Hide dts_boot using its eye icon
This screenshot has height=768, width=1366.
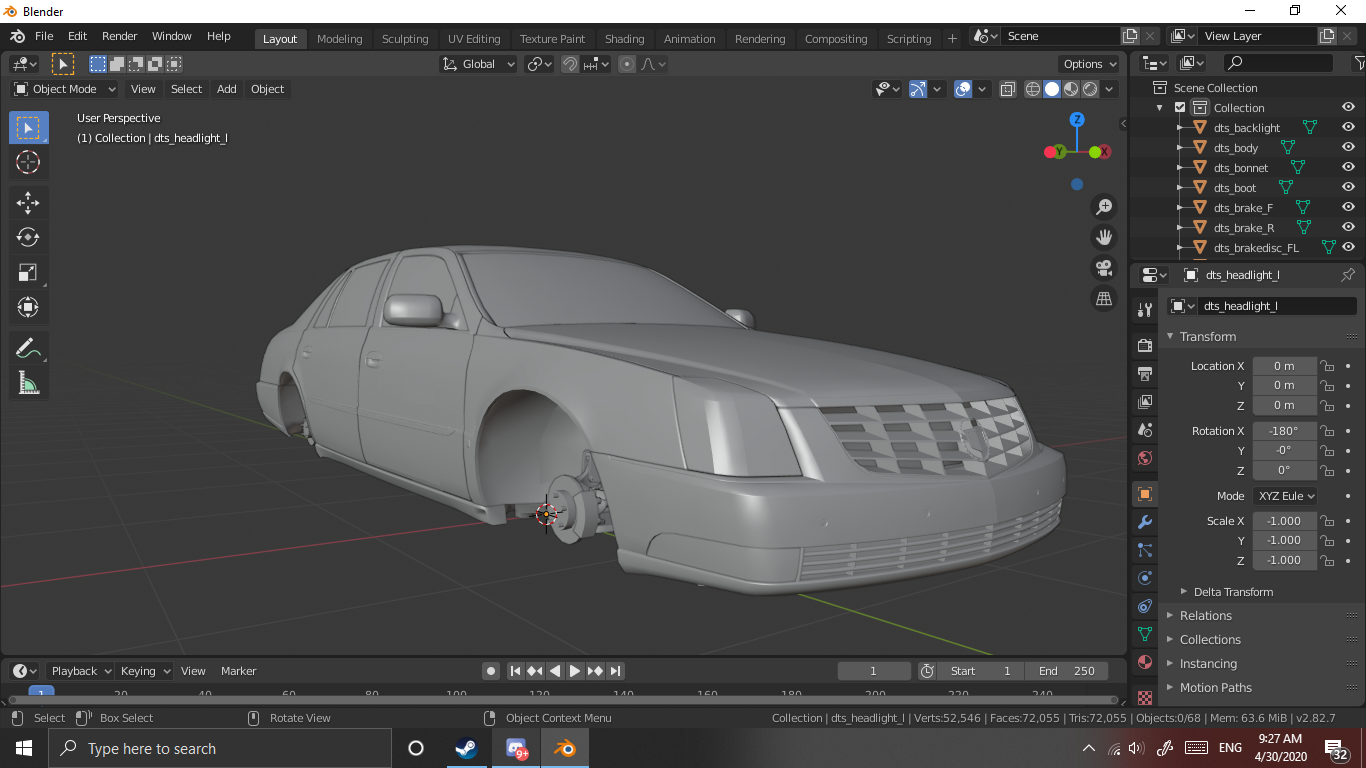[x=1348, y=188]
